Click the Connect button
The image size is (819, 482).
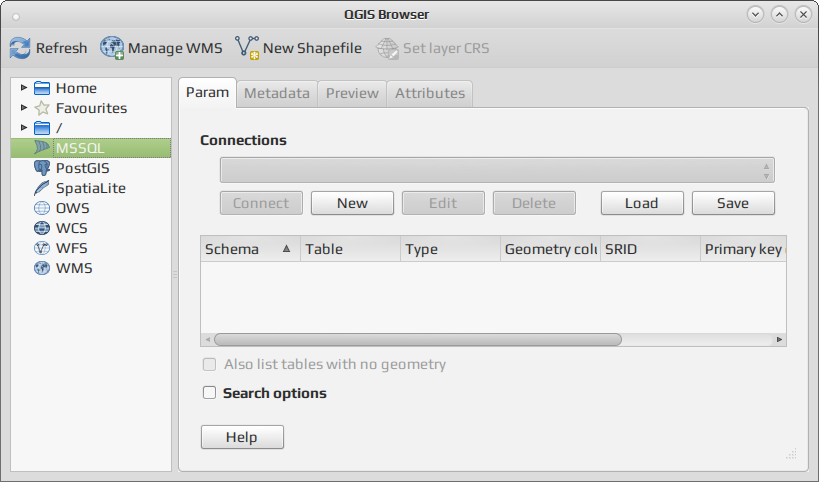[261, 203]
